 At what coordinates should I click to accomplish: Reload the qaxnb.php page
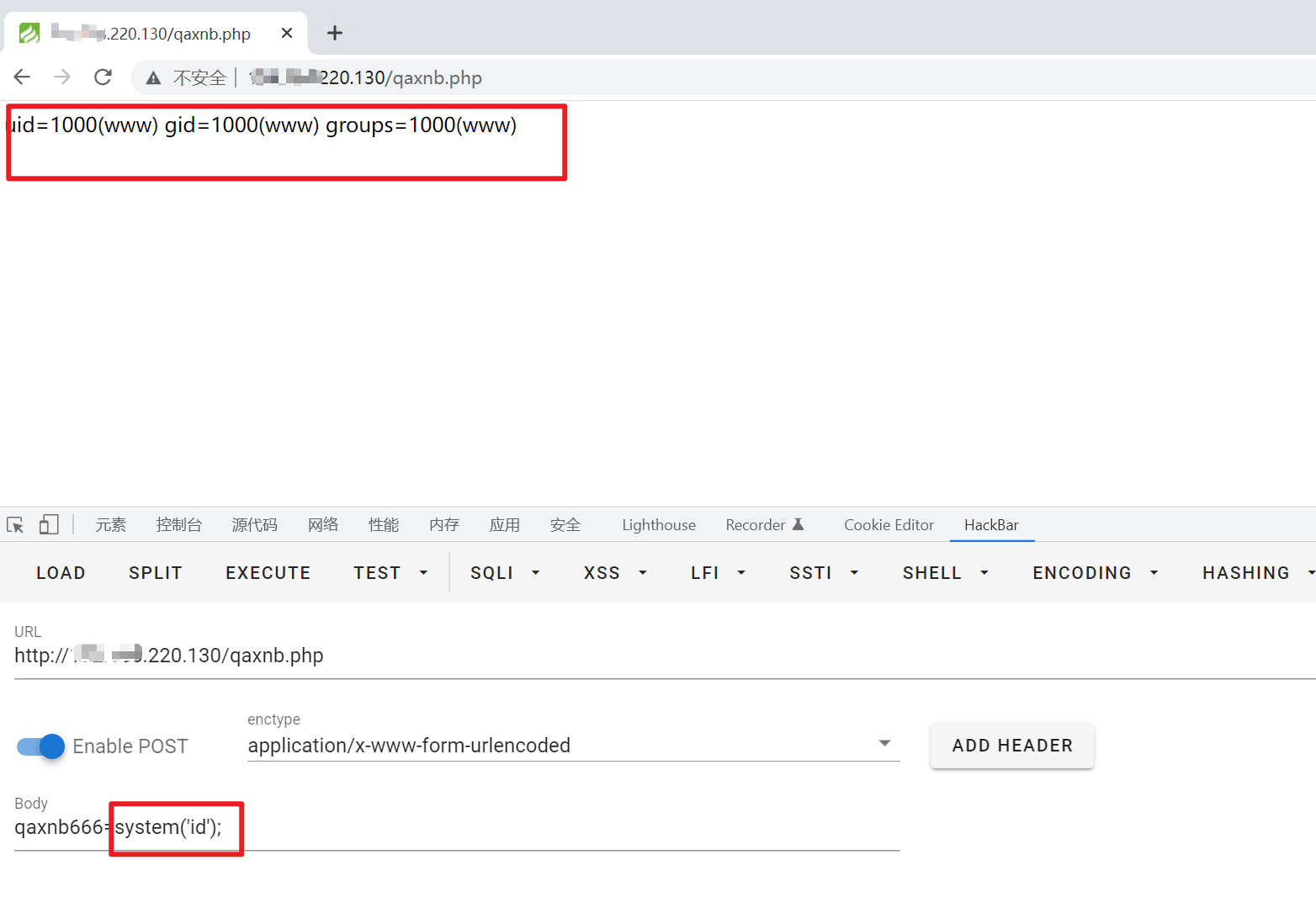coord(103,77)
